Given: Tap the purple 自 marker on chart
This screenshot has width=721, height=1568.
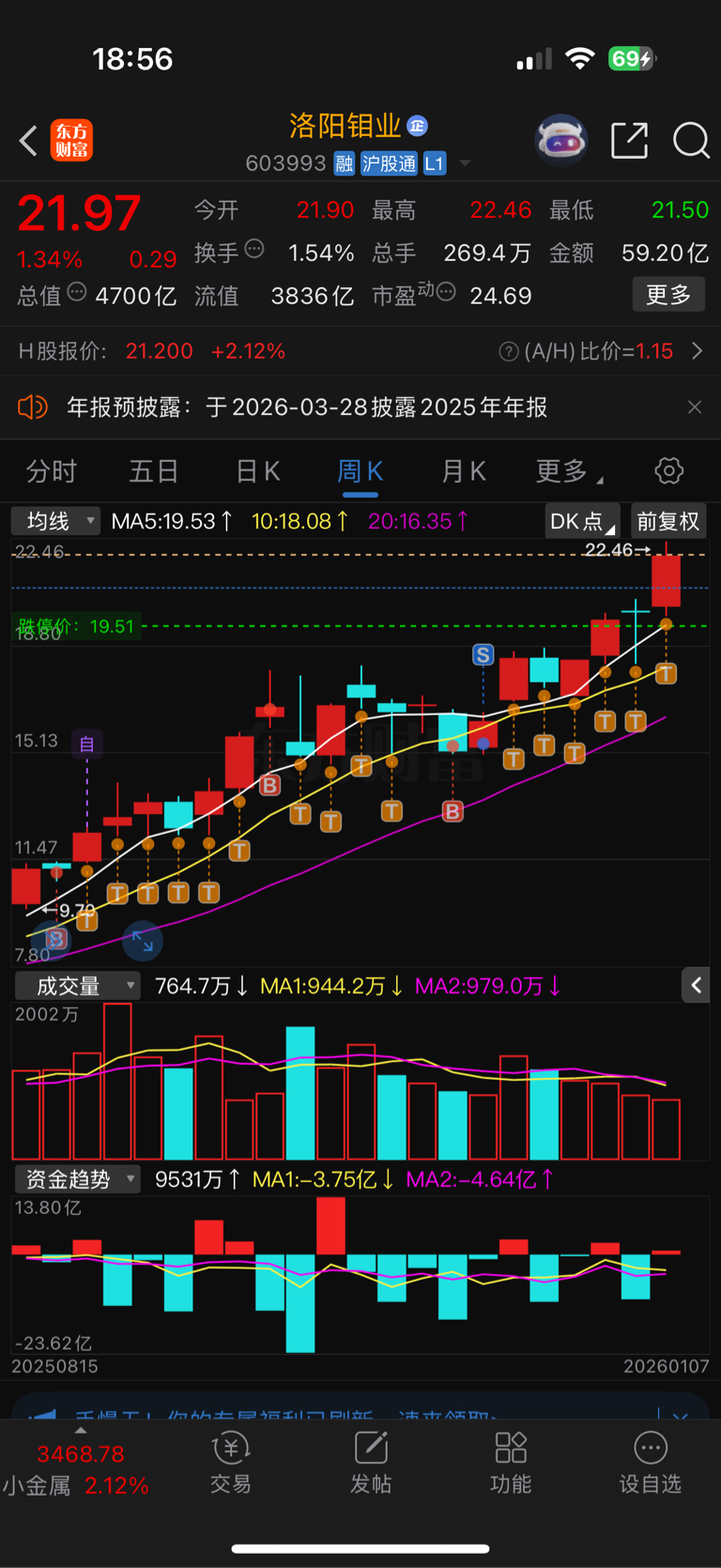Looking at the screenshot, I should (x=87, y=744).
